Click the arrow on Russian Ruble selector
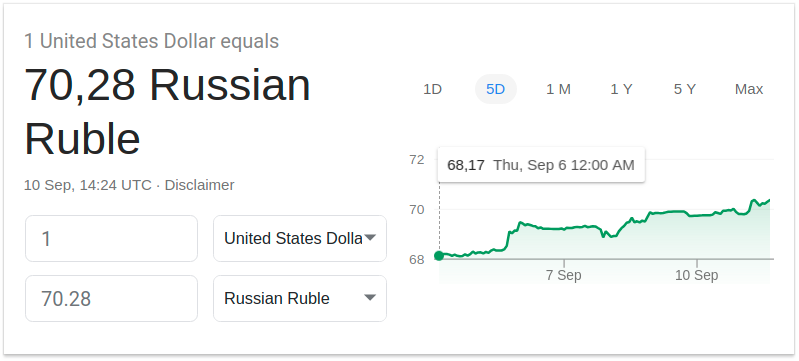This screenshot has width=799, height=361. [370, 298]
